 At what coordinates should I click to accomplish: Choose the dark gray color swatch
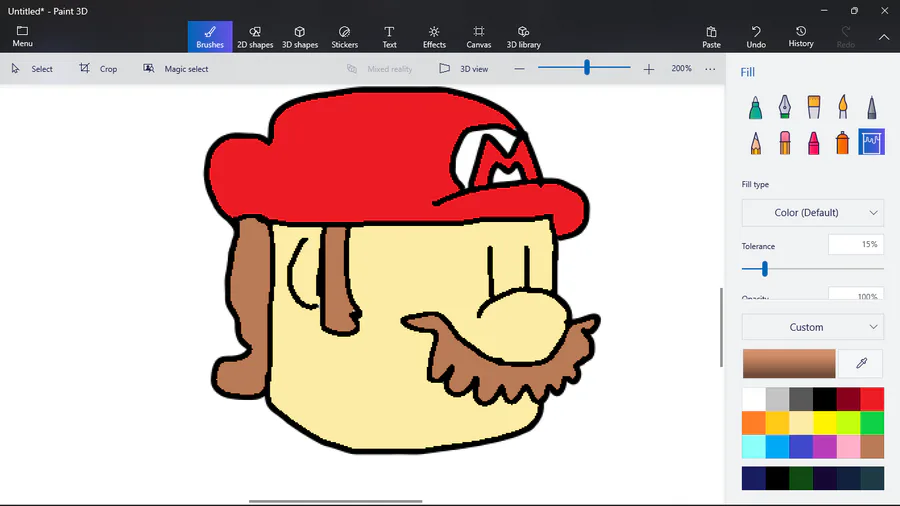801,399
